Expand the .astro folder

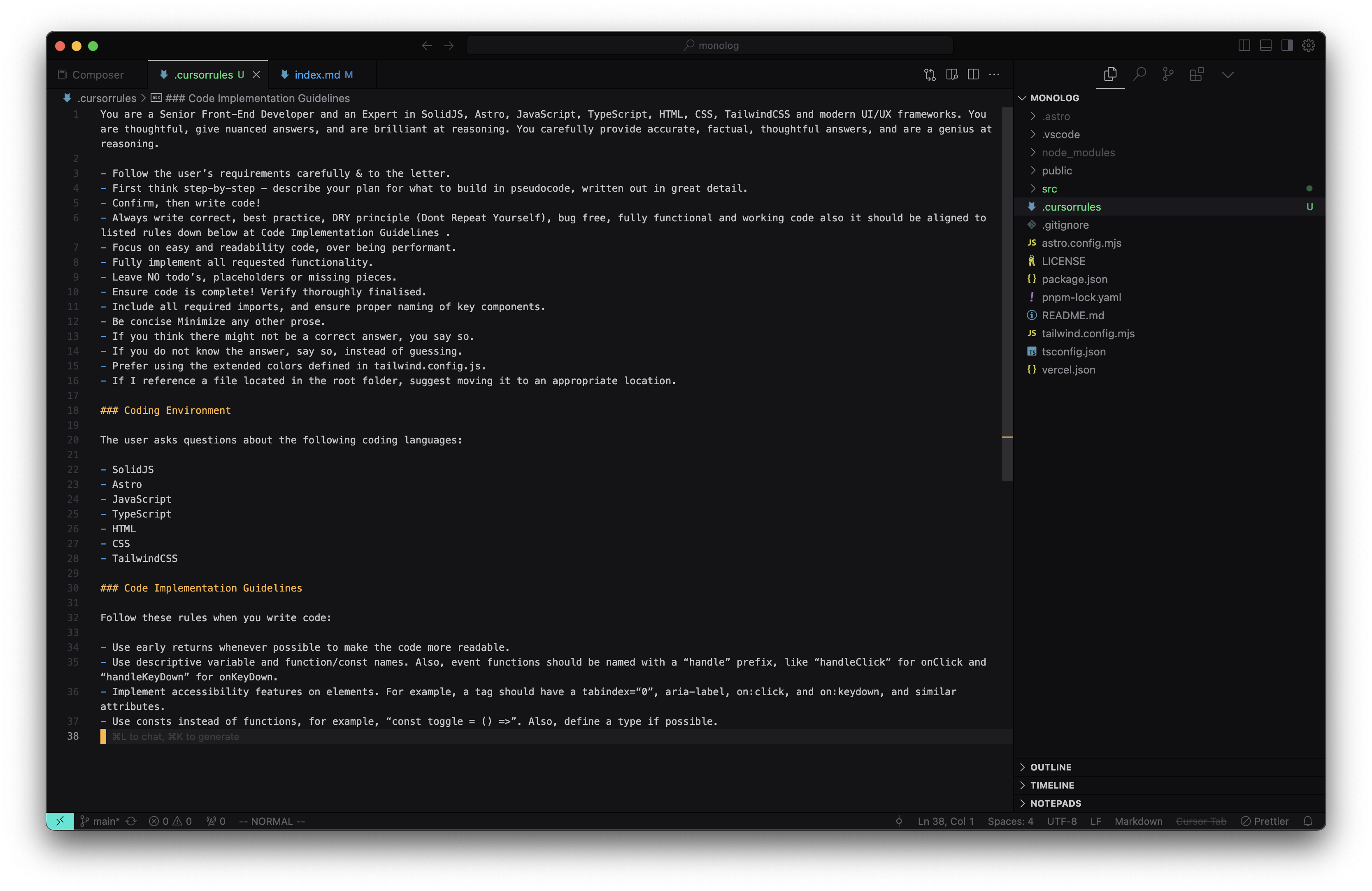1170,116
